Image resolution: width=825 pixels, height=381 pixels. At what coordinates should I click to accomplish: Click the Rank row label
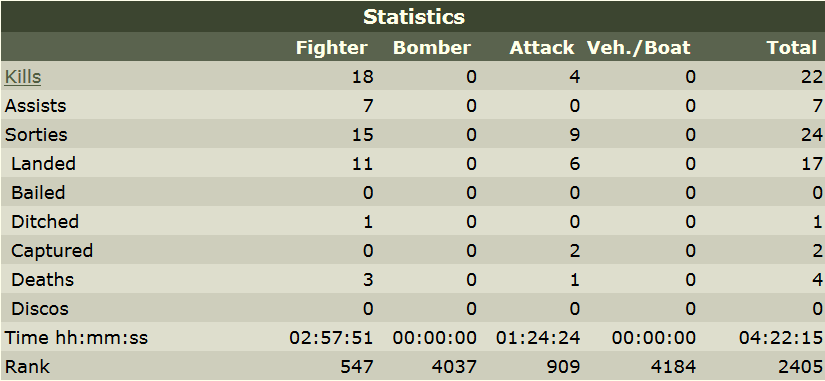(27, 366)
